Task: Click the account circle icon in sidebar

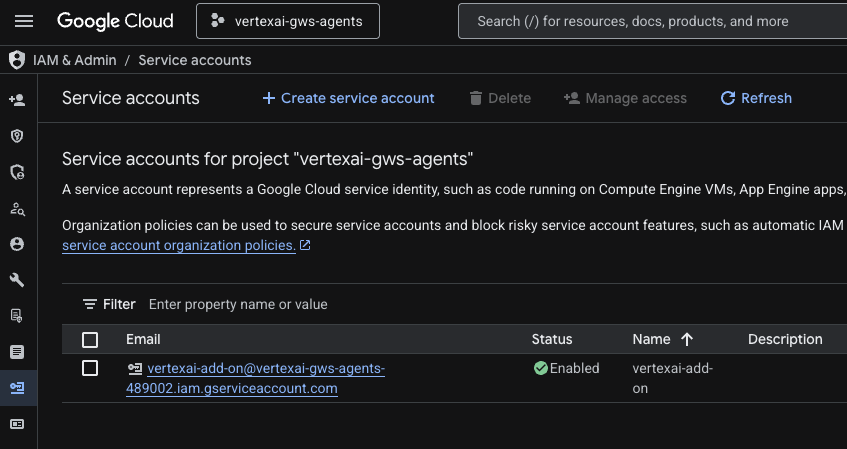Action: 17,244
